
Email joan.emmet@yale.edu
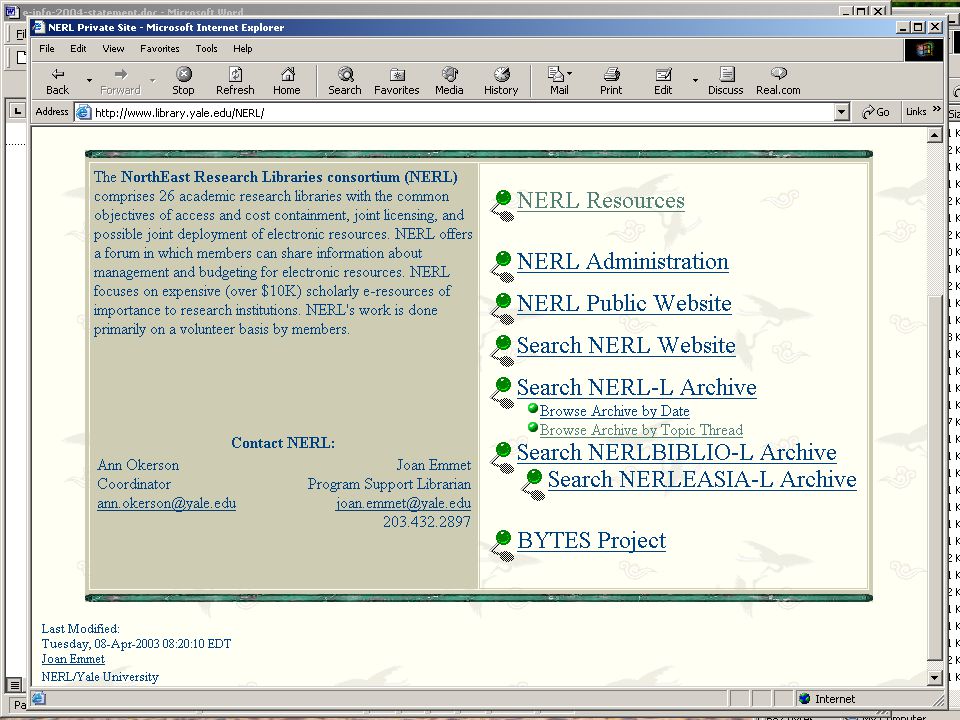coord(403,503)
